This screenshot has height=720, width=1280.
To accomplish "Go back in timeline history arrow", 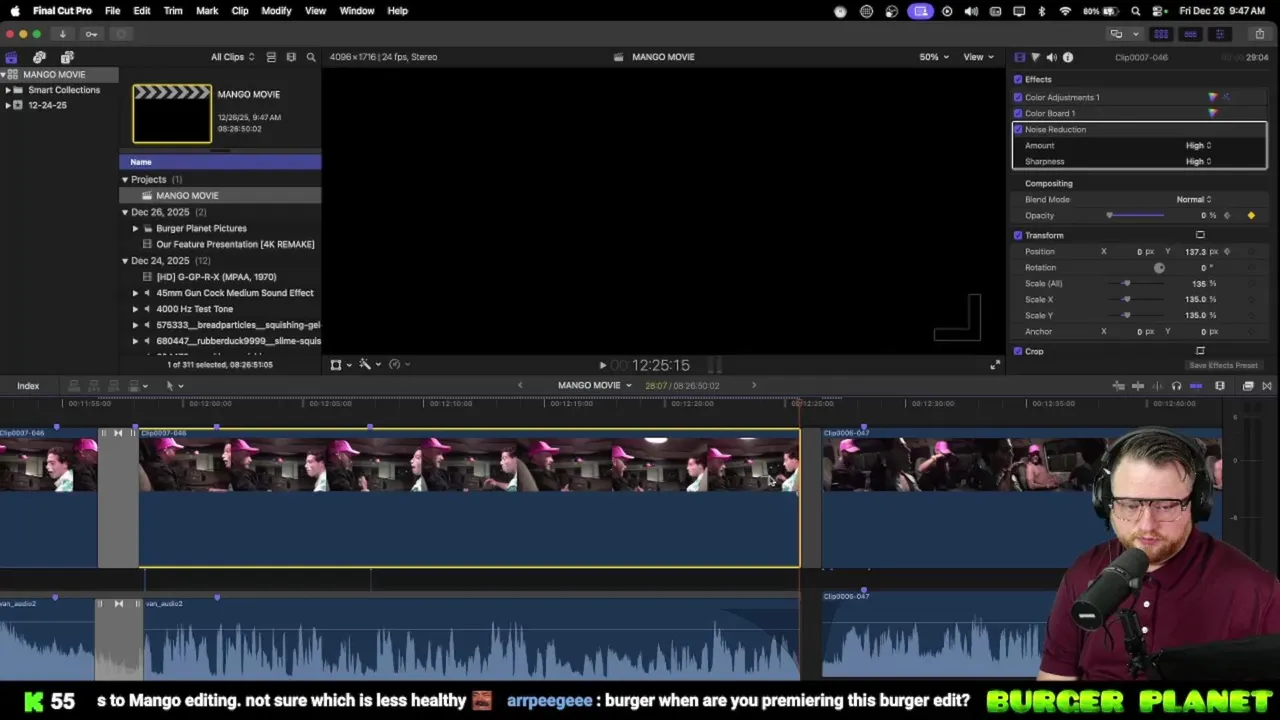I will coord(520,386).
